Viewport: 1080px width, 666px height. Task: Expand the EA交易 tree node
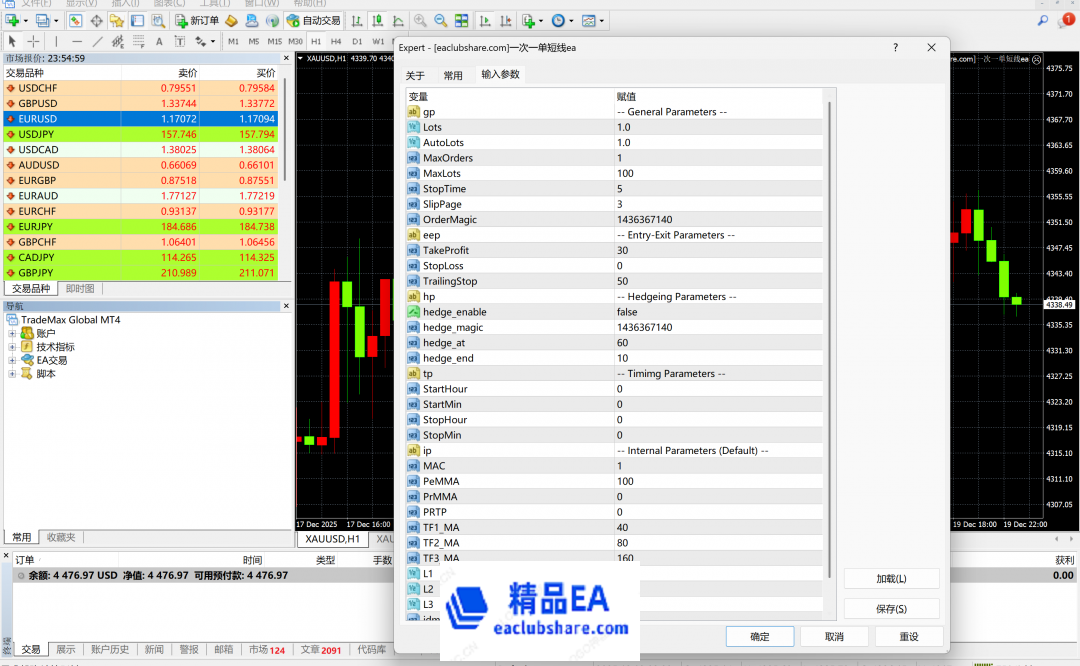[12, 360]
